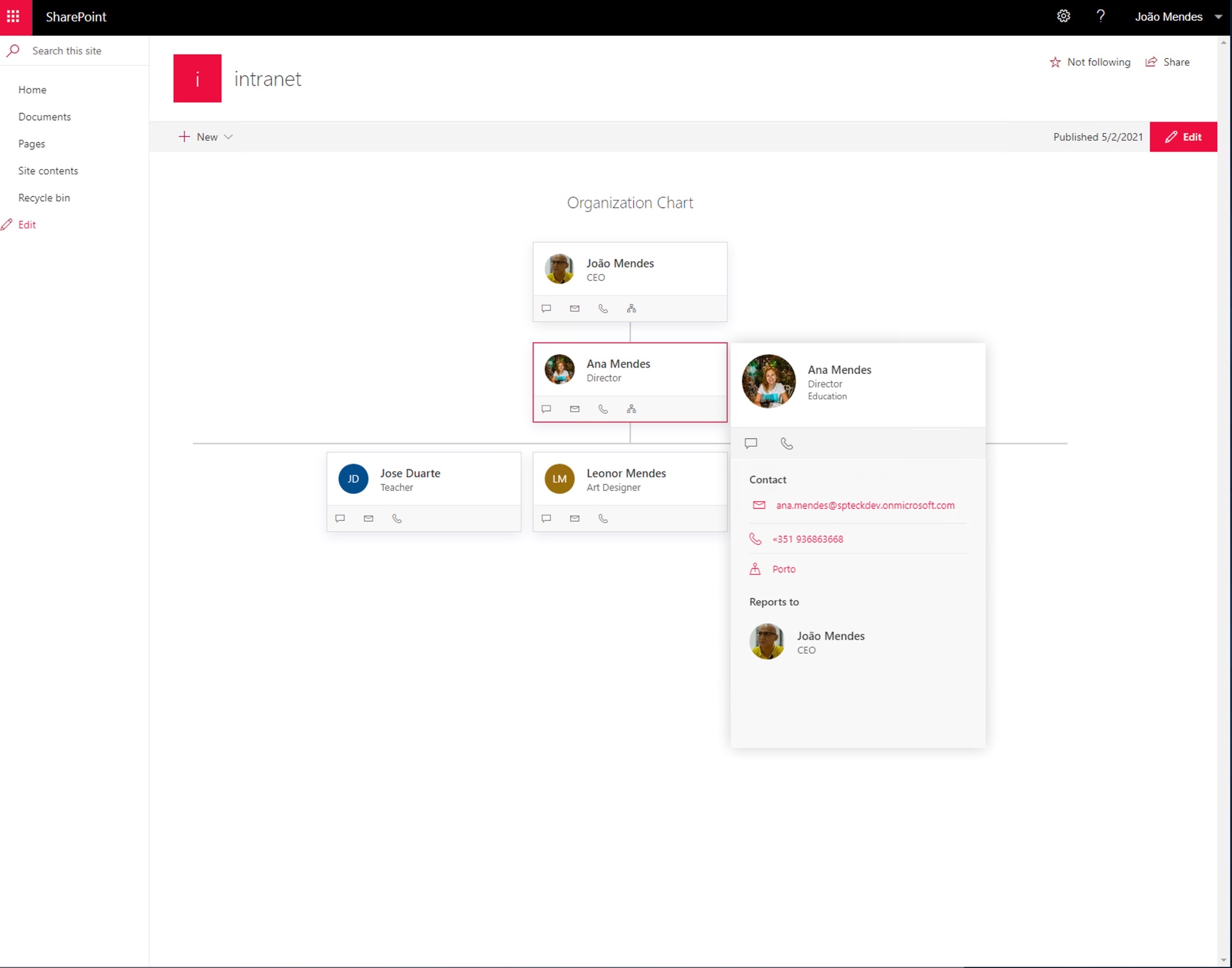Select Pages from left navigation

coord(31,143)
